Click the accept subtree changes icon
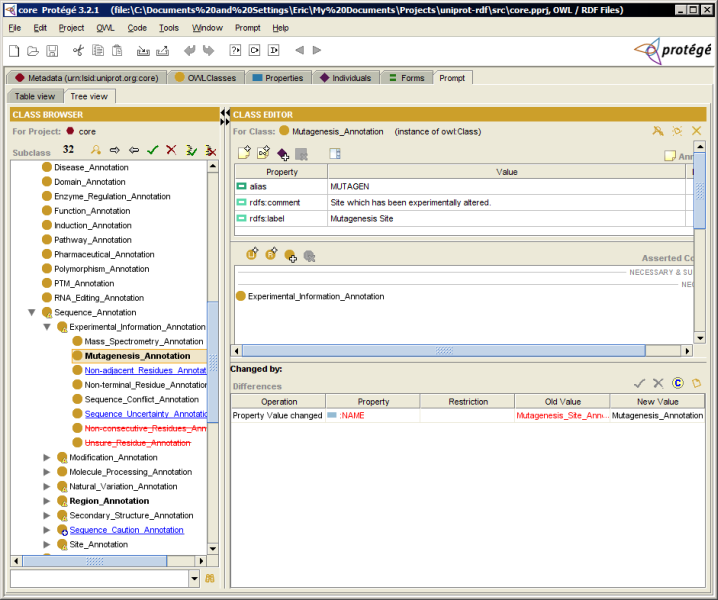718x600 pixels. [x=191, y=150]
